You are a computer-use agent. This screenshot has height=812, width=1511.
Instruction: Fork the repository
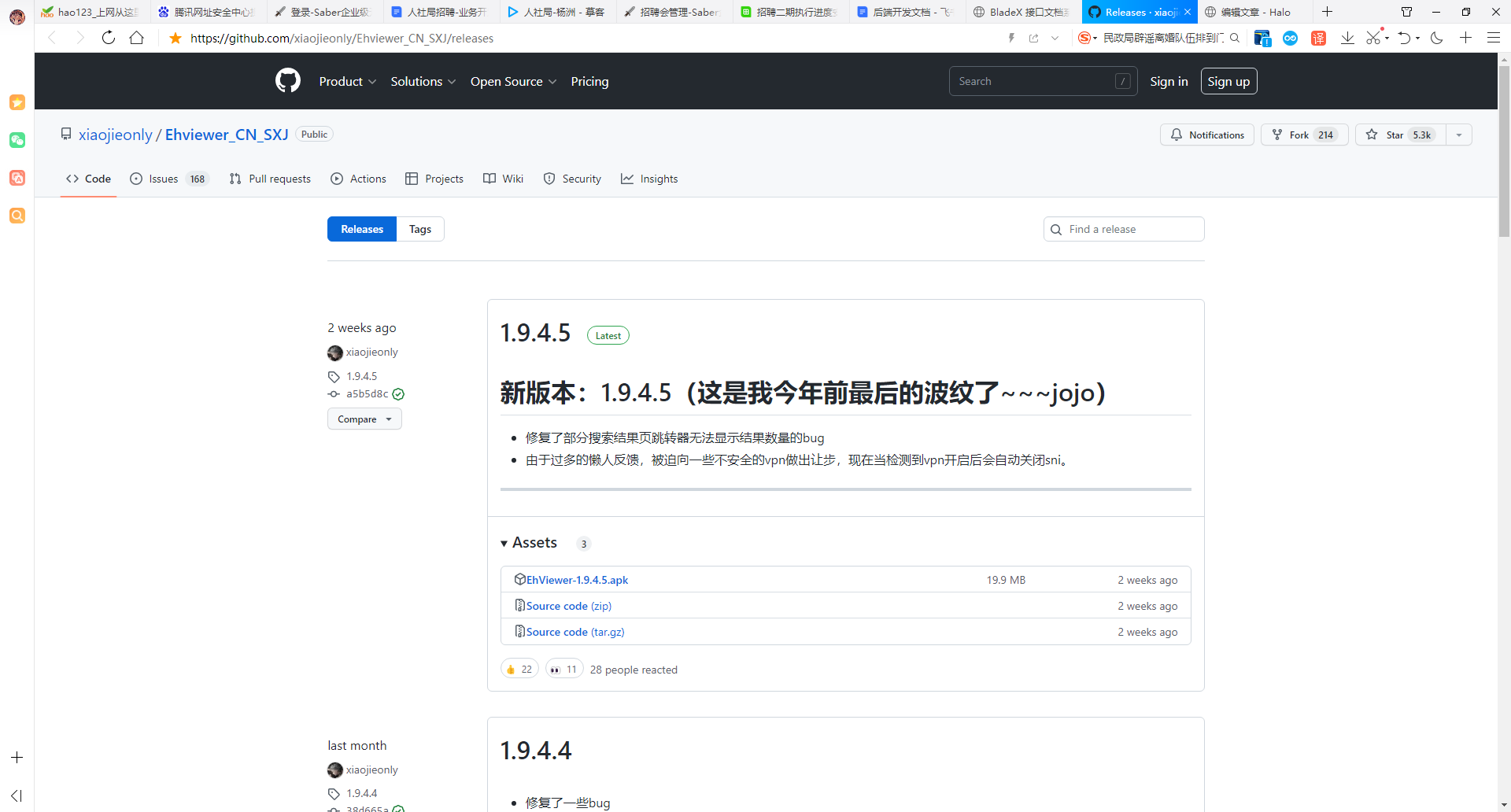1305,135
